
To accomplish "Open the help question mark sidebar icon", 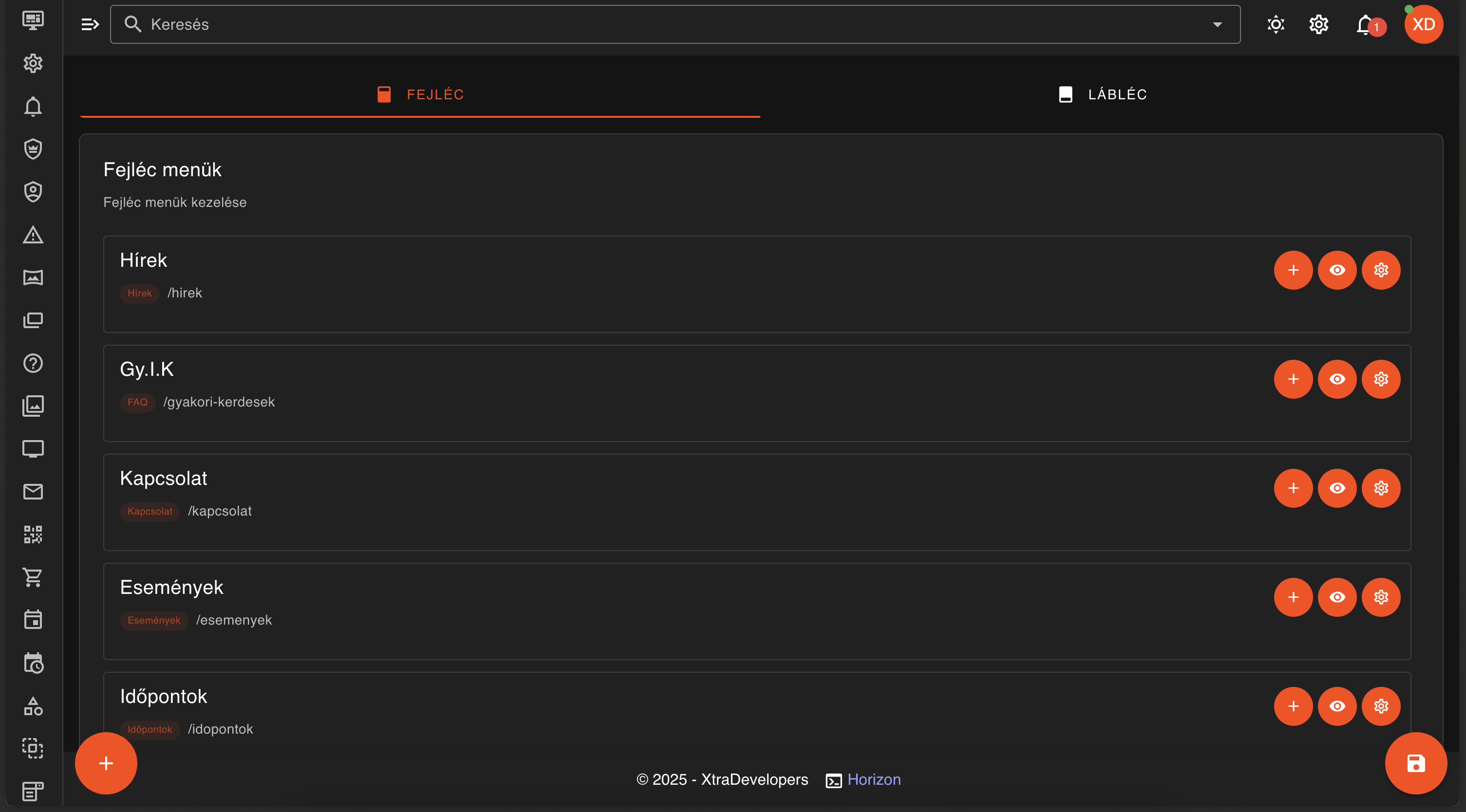I will [33, 363].
